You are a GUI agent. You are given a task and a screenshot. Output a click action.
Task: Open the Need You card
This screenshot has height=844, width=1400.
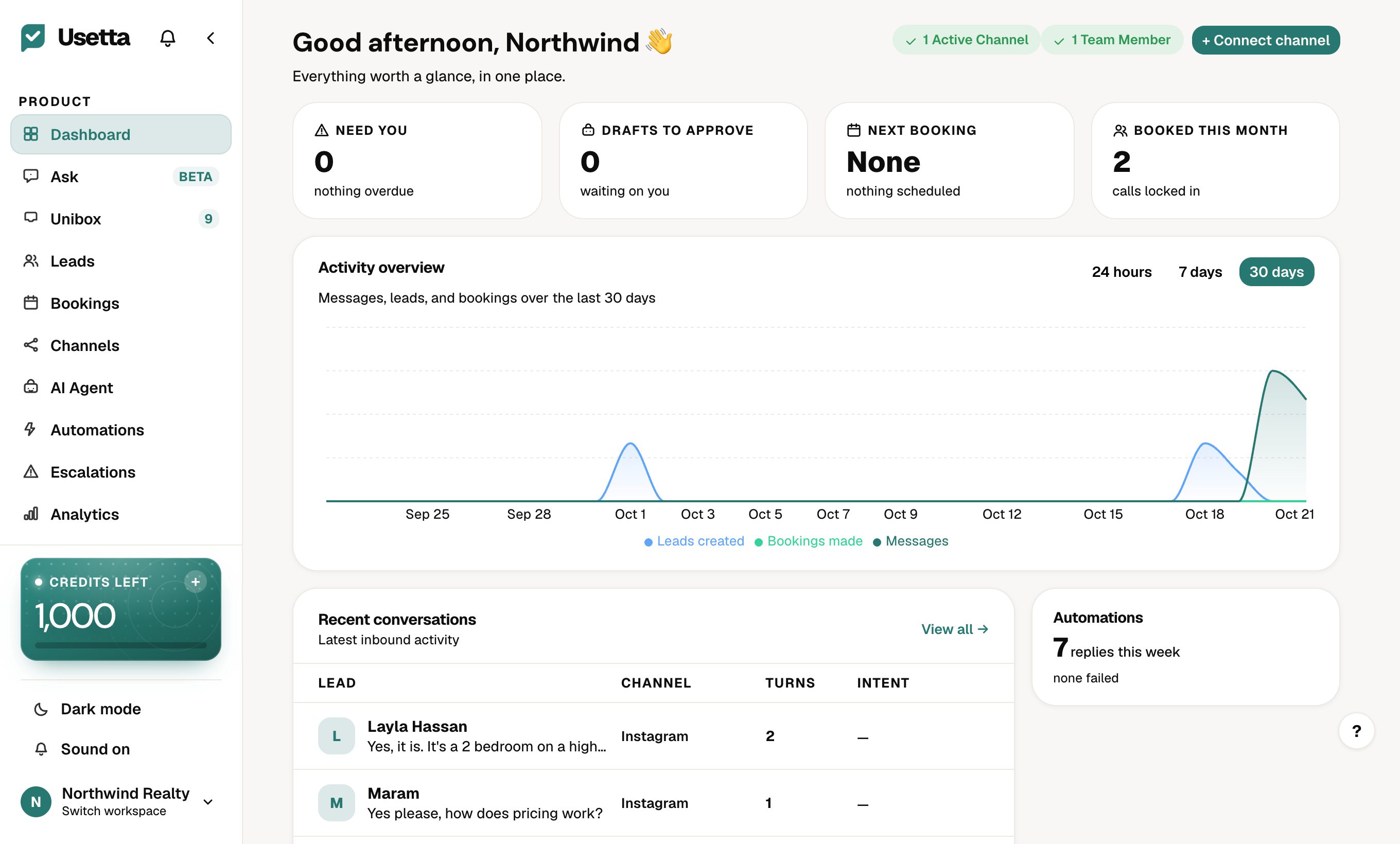[x=417, y=161]
